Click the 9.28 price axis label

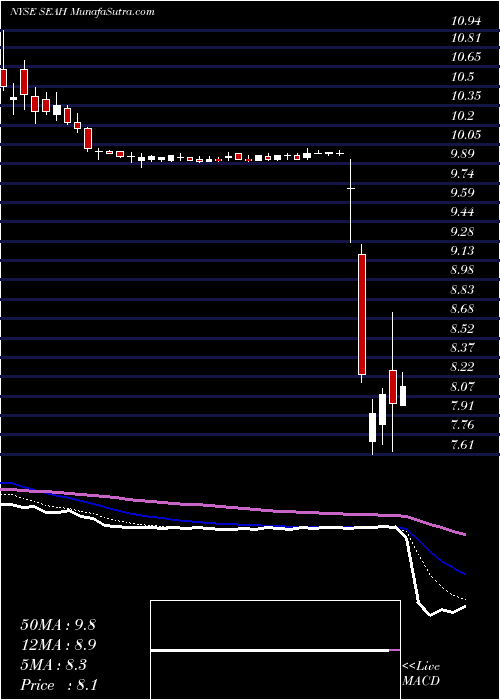[x=463, y=231]
